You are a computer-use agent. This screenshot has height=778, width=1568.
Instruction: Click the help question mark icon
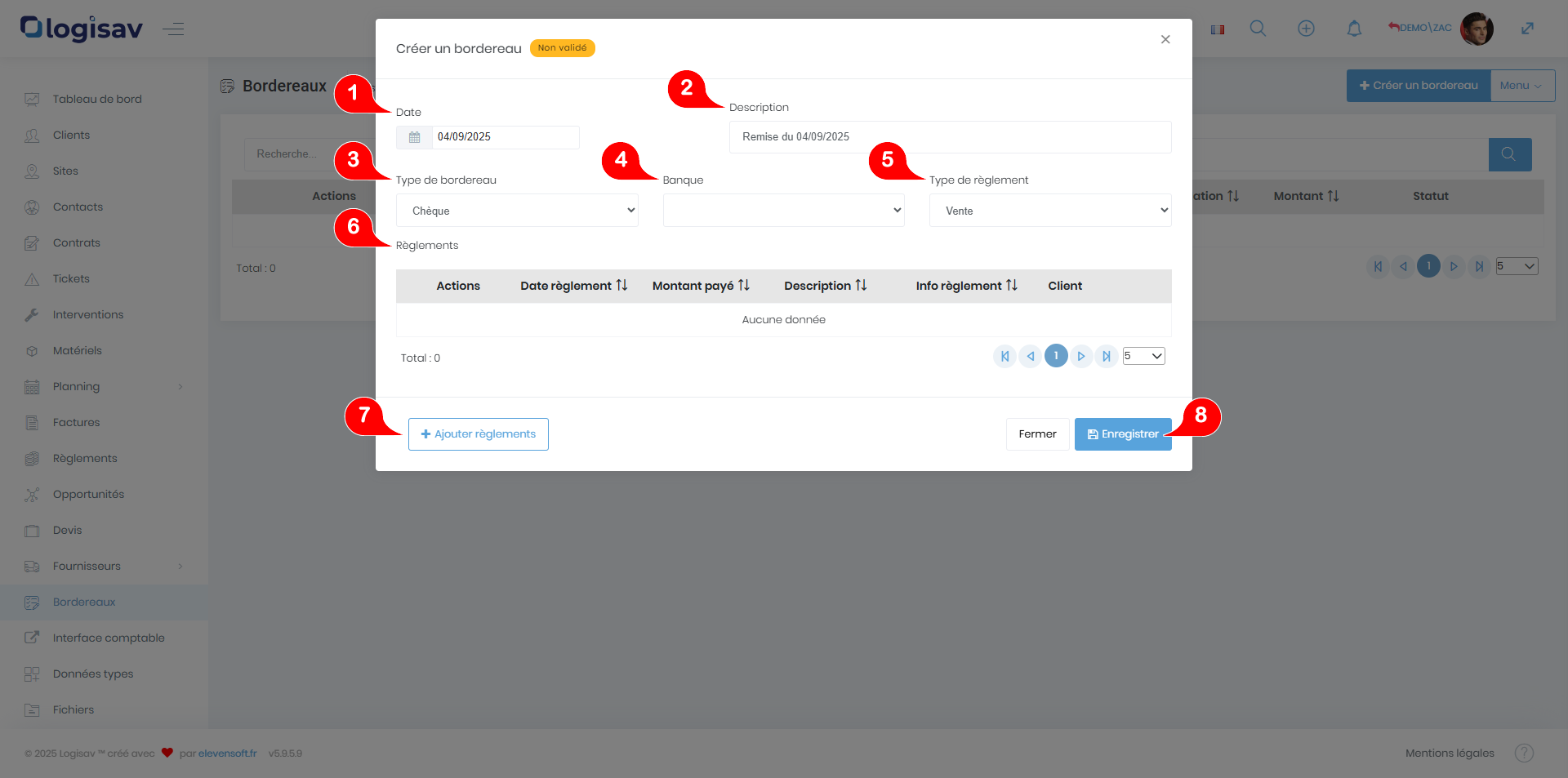tap(1524, 753)
